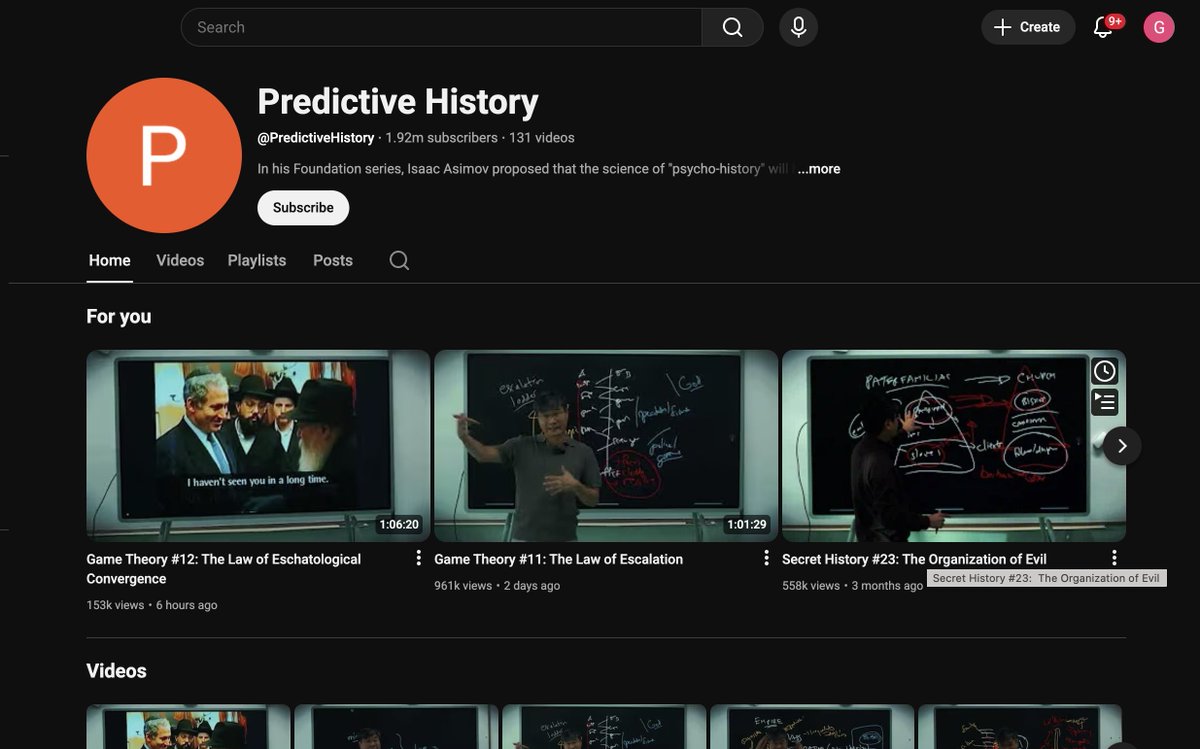The width and height of the screenshot is (1200, 749).
Task: Open account menu via G avatar
Action: point(1159,27)
